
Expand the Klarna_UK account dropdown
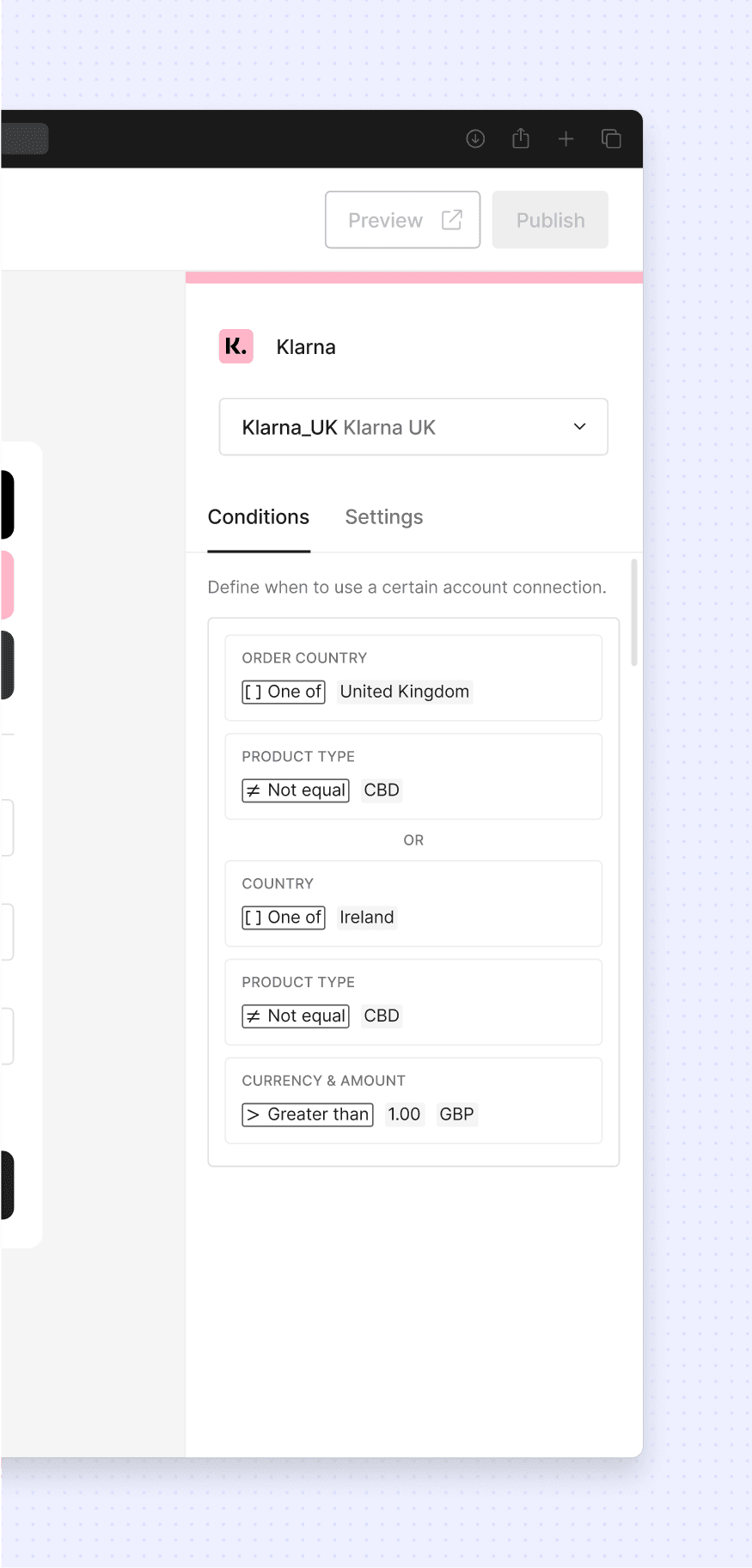[x=413, y=427]
